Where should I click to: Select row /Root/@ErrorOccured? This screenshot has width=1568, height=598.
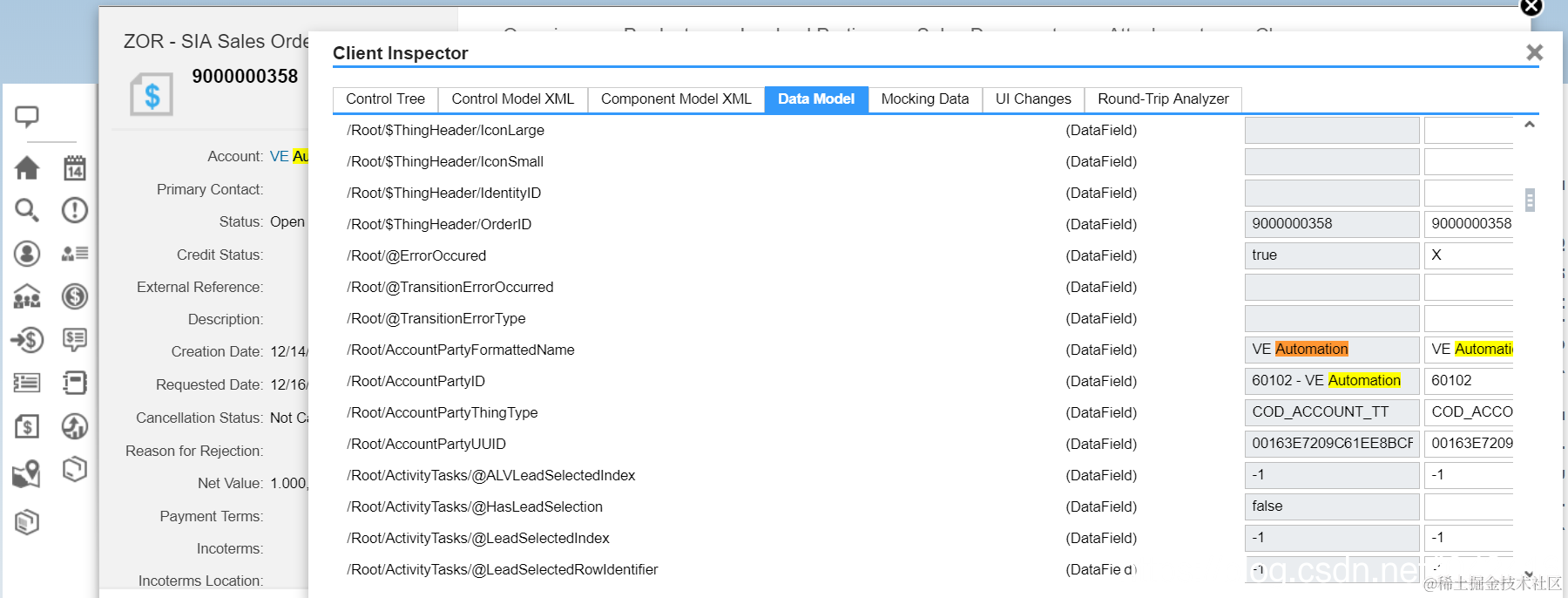point(416,255)
